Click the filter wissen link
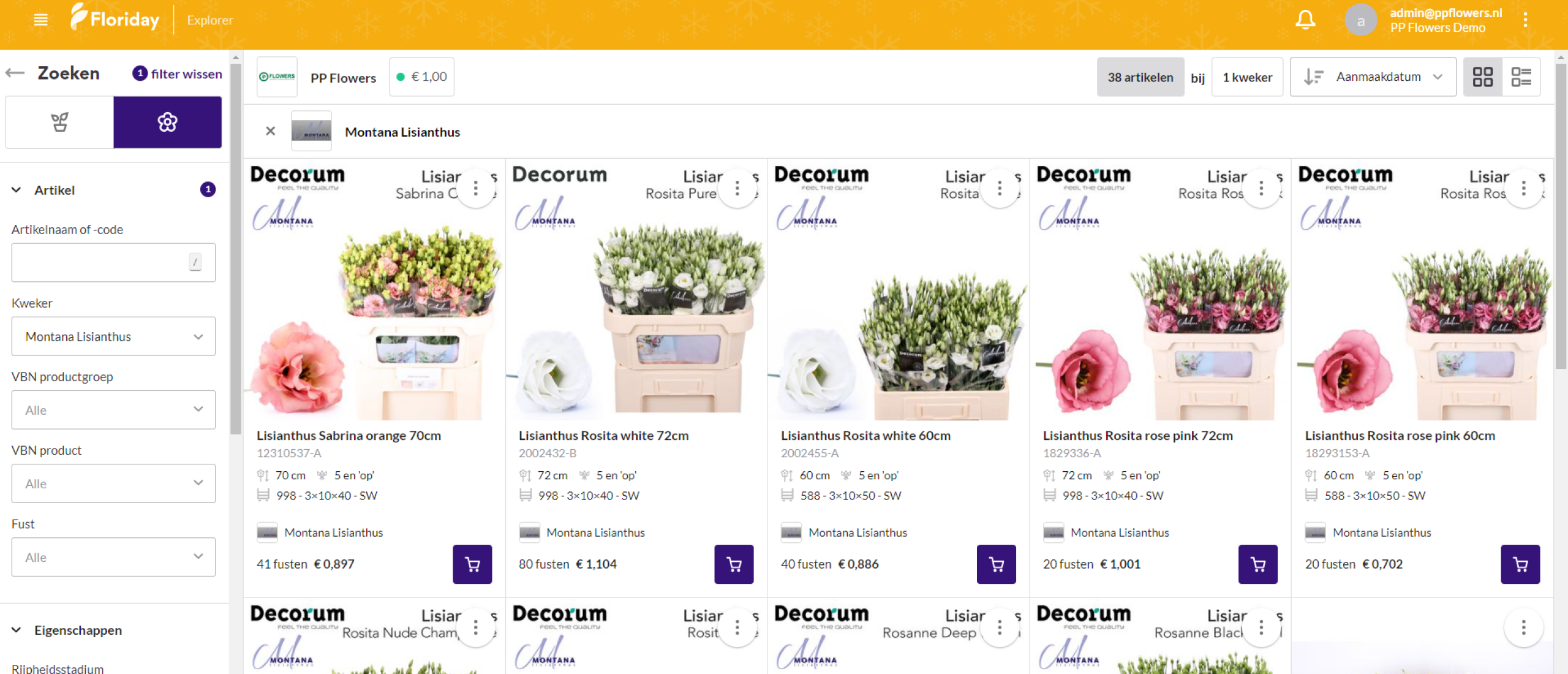Image resolution: width=1568 pixels, height=674 pixels. pos(186,74)
